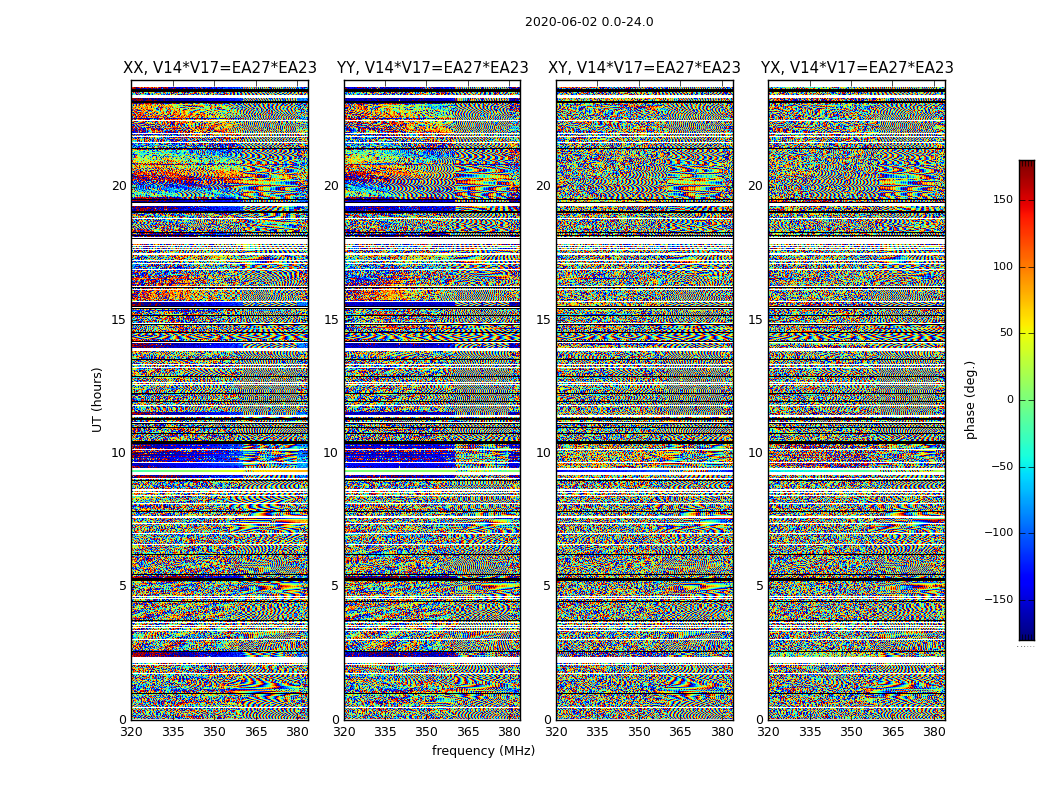Click colorbar tick label '−50'
The width and height of the screenshot is (1050, 800).
(x=1002, y=467)
